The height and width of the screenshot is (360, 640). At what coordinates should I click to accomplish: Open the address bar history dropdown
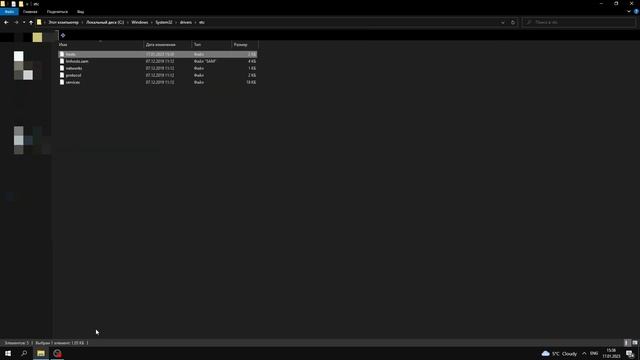tap(503, 22)
